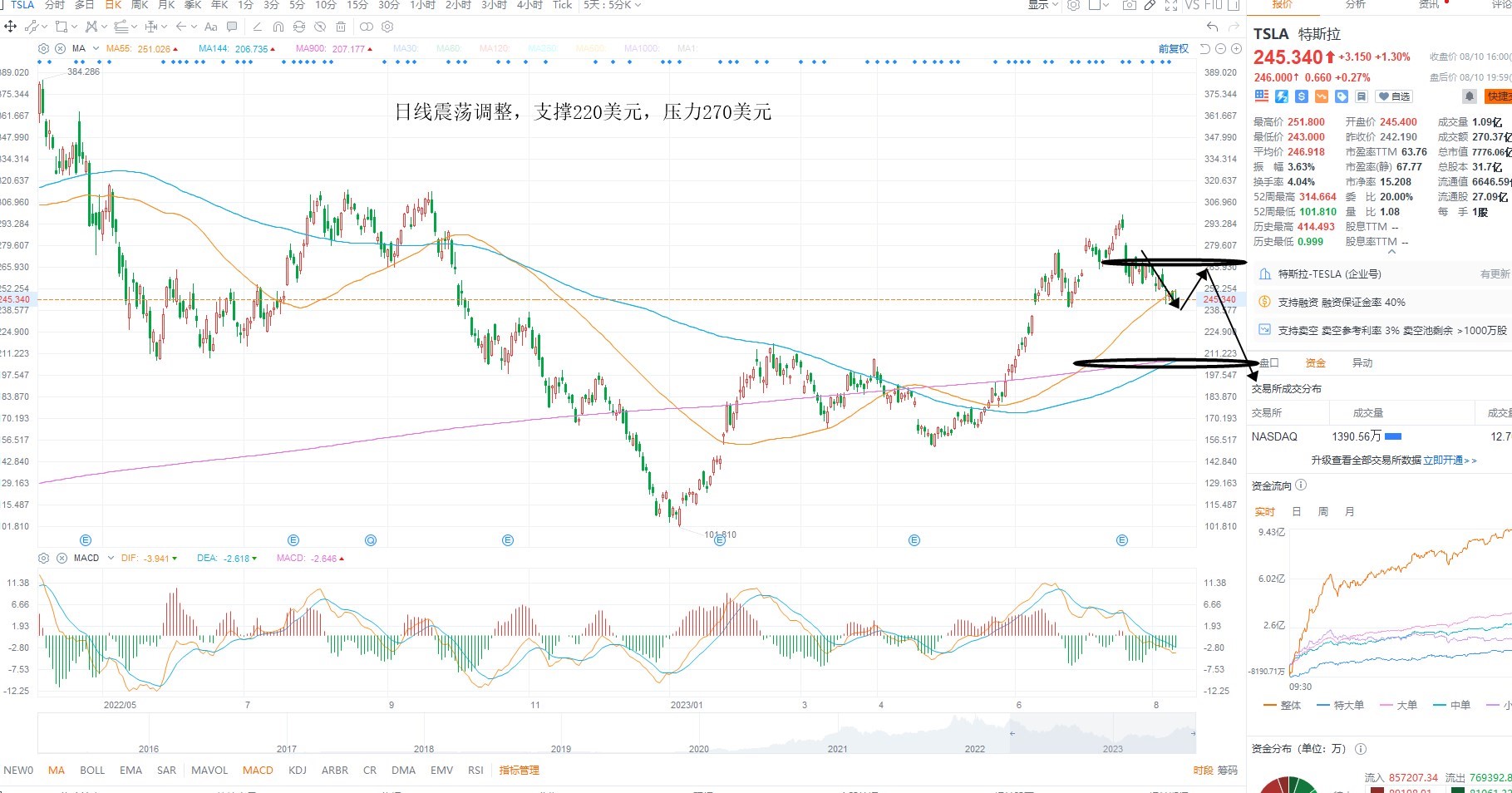This screenshot has width=1512, height=793.
Task: Click the blue dollar S icon
Action: (x=1302, y=96)
